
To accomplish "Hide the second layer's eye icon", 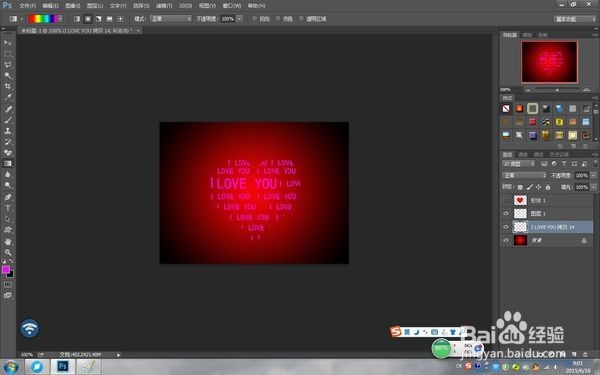I will pyautogui.click(x=506, y=214).
